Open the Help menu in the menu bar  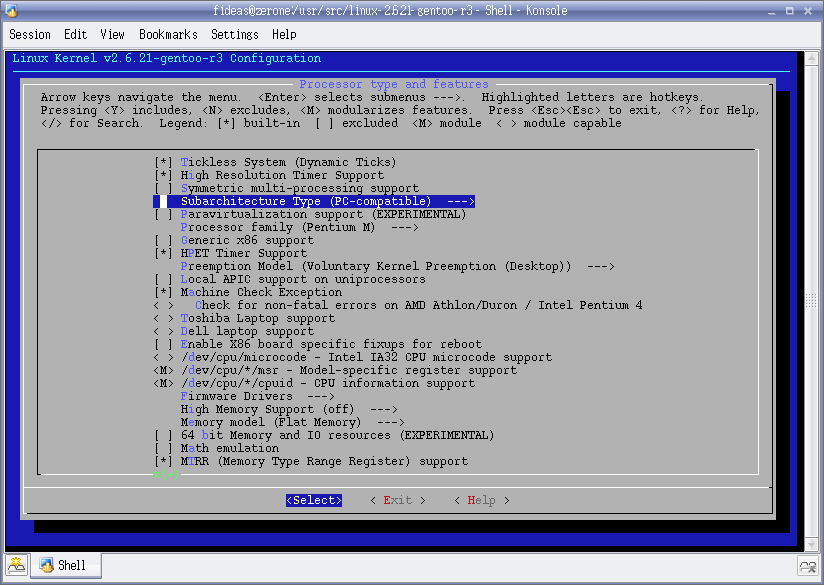coord(284,35)
